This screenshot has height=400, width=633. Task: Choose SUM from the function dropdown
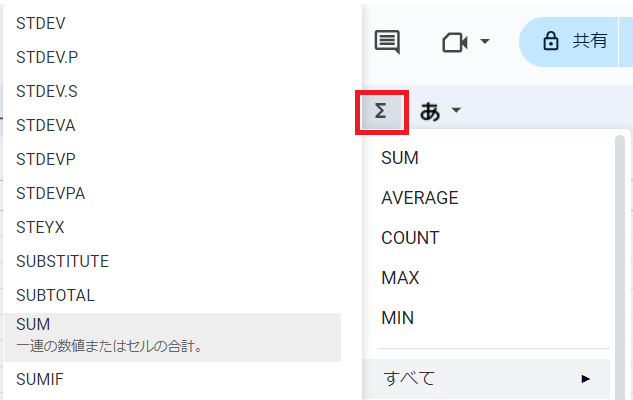point(400,158)
